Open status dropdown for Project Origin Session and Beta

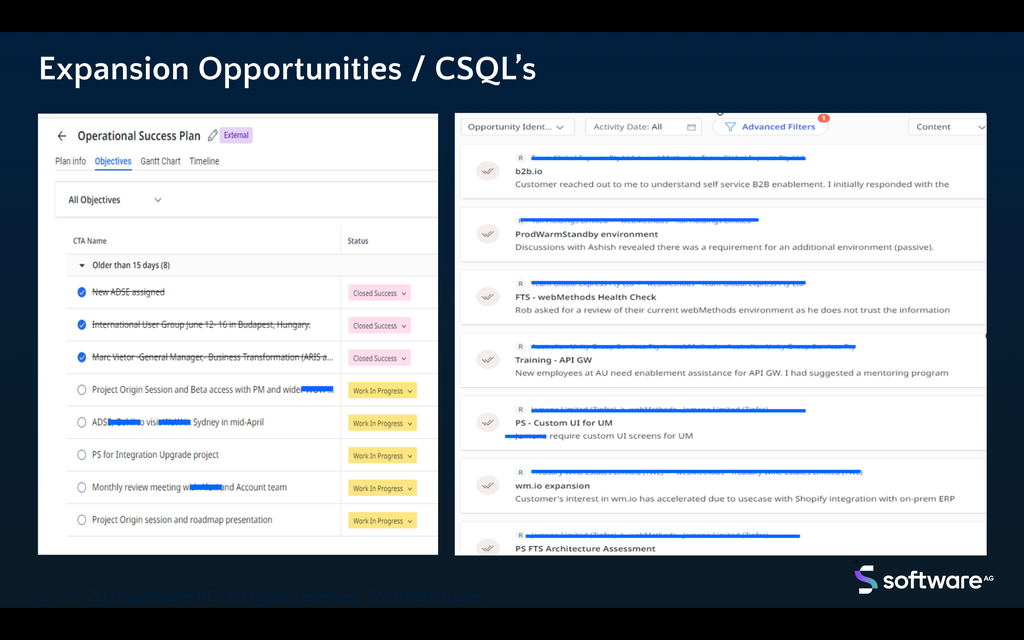[383, 391]
